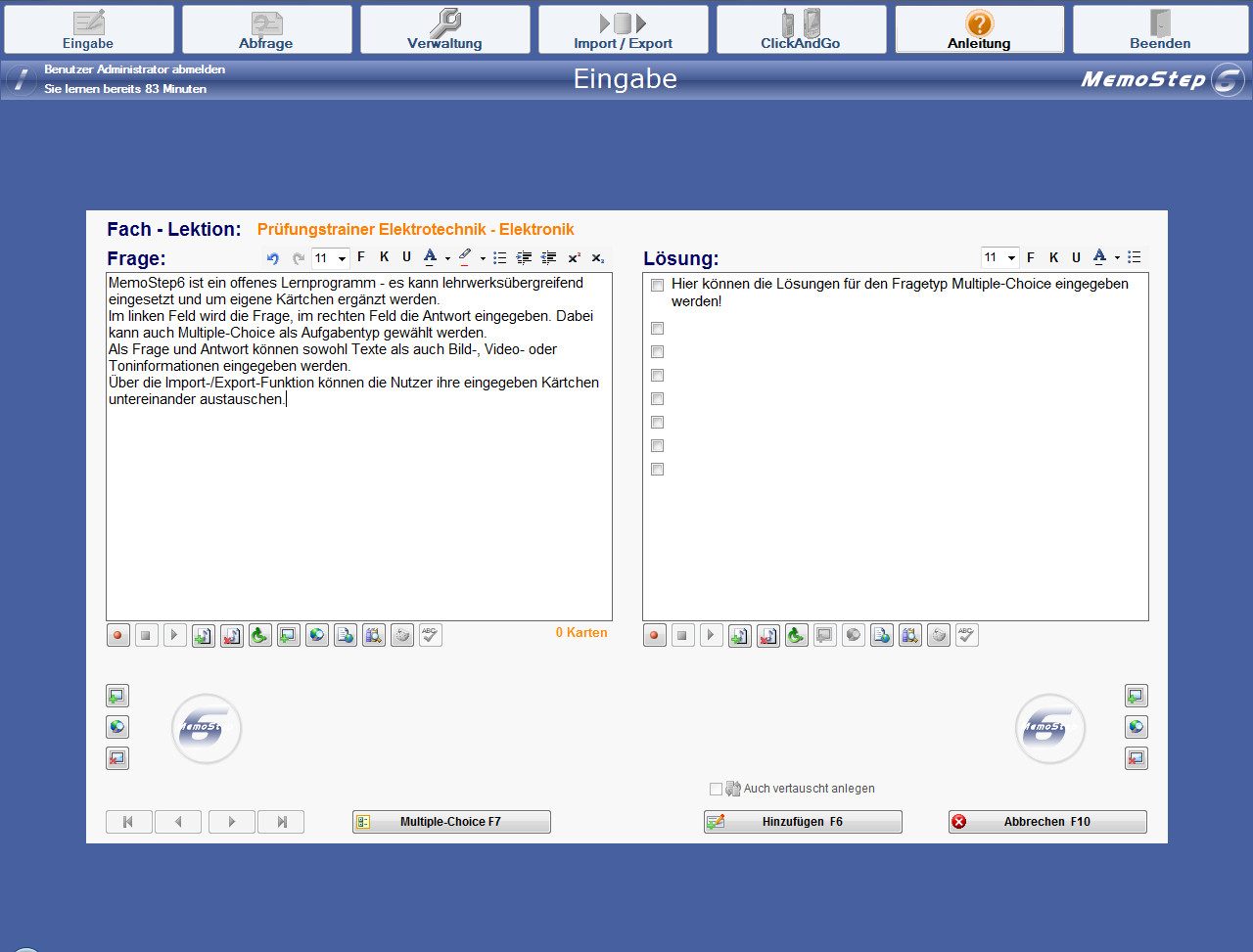Click the info icon beside Benutzer Administrator abmelden
This screenshot has width=1253, height=952.
coord(21,79)
